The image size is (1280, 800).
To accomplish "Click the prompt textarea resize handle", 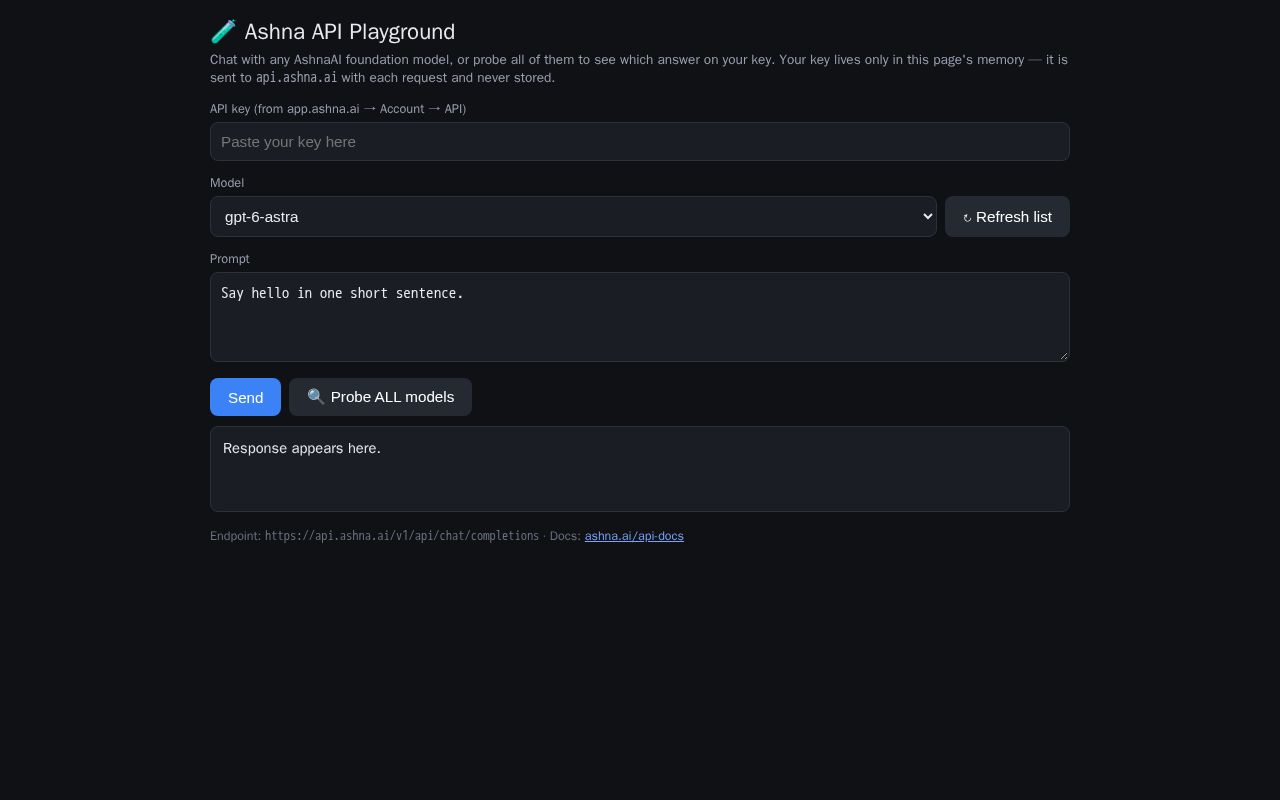I will (x=1063, y=355).
